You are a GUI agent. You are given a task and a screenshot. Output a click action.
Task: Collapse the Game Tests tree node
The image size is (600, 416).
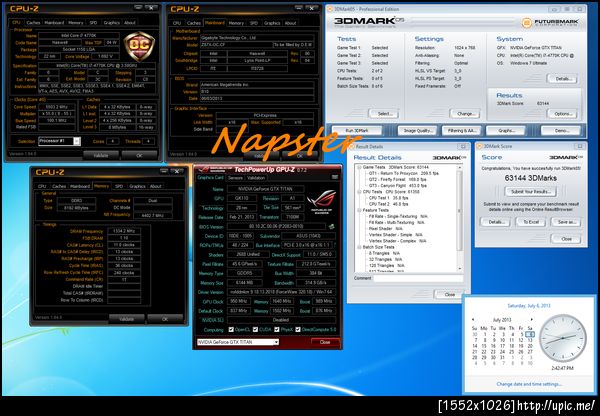pyautogui.click(x=359, y=167)
